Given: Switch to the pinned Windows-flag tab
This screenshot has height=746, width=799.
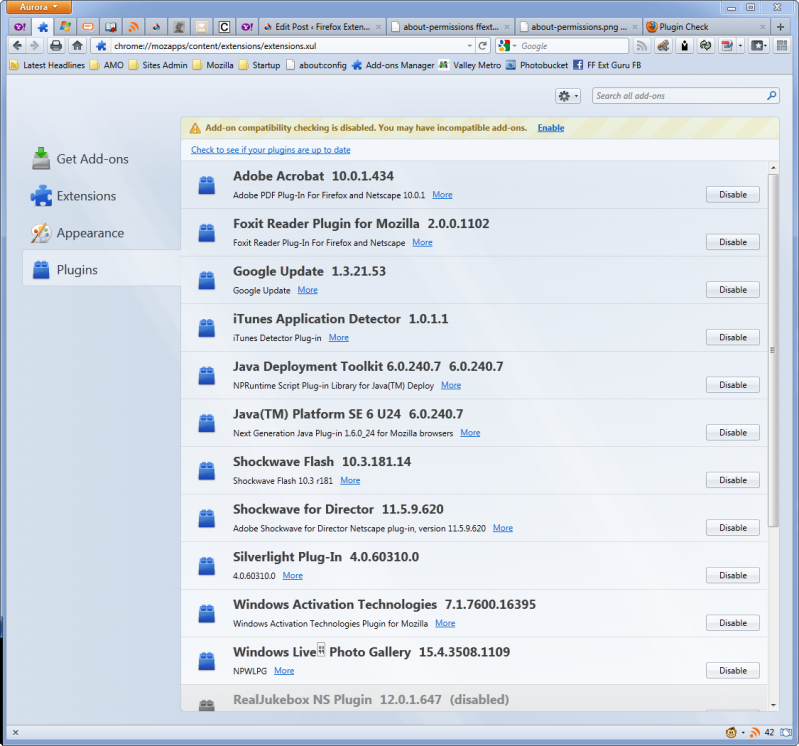Looking at the screenshot, I should coord(65,27).
